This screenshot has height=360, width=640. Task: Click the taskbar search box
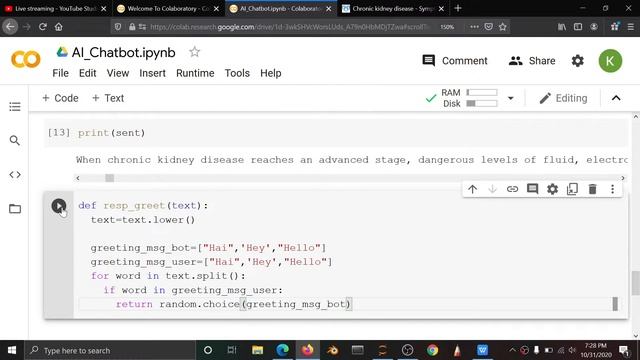110,350
